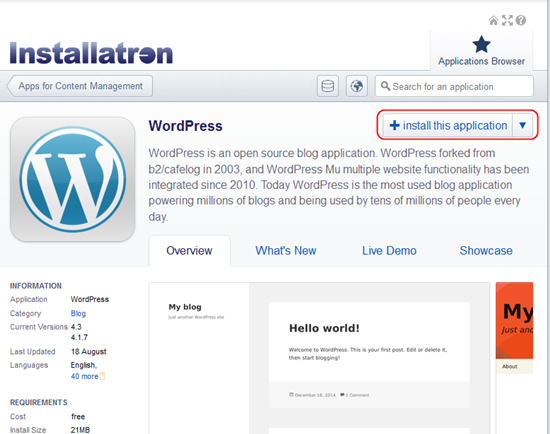Click the WordPress logo image
The image size is (550, 434).
pos(73,179)
